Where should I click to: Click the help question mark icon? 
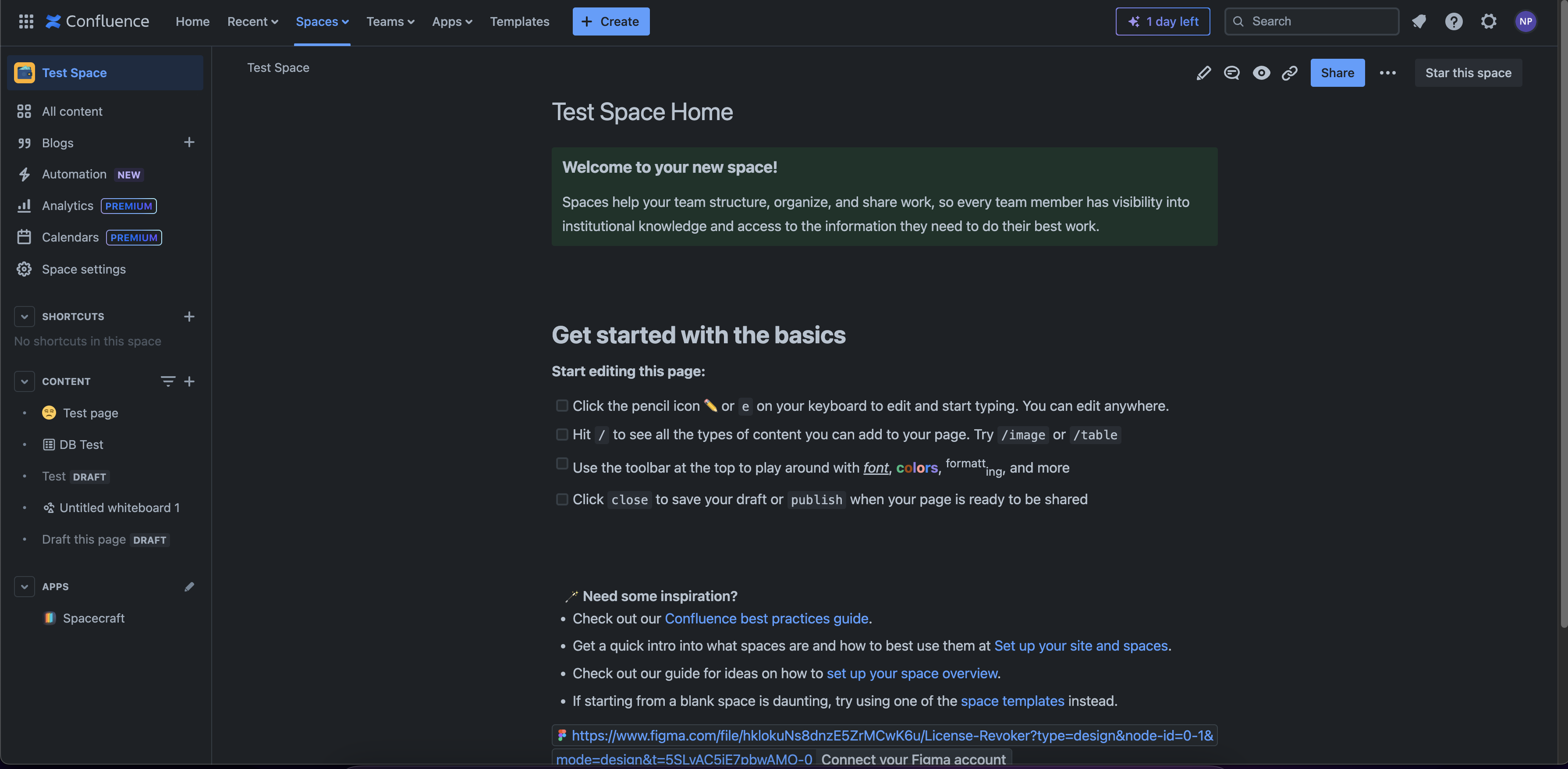click(1454, 21)
